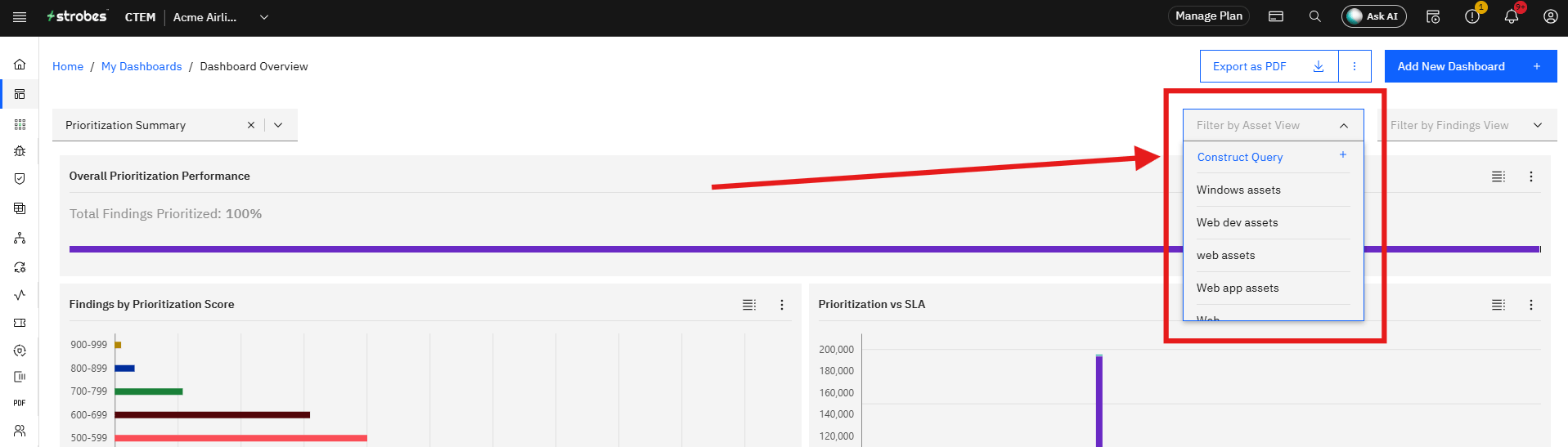Click the purple Total Findings Prioritized progress bar

[805, 249]
